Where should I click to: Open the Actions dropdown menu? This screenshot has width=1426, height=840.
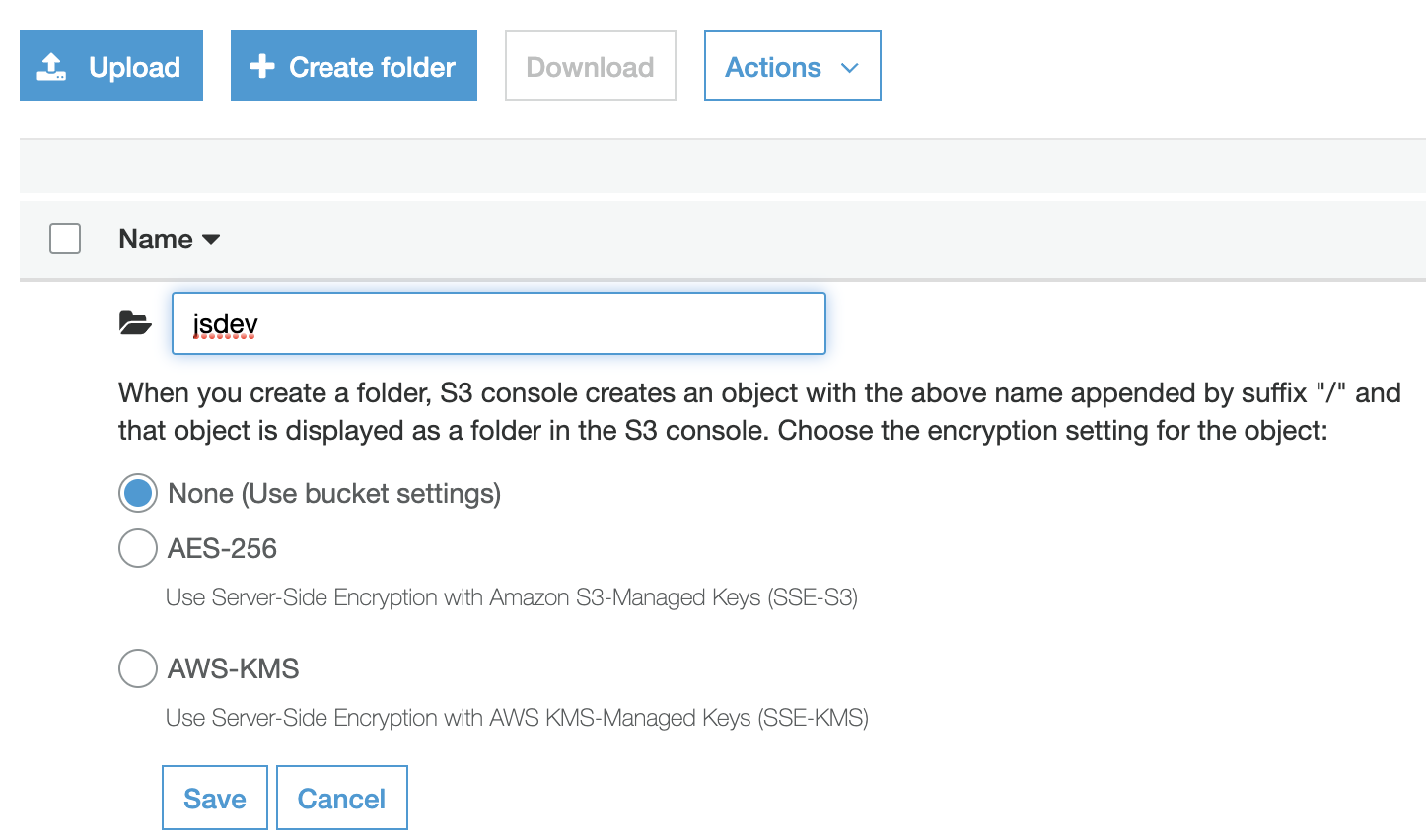pos(792,65)
